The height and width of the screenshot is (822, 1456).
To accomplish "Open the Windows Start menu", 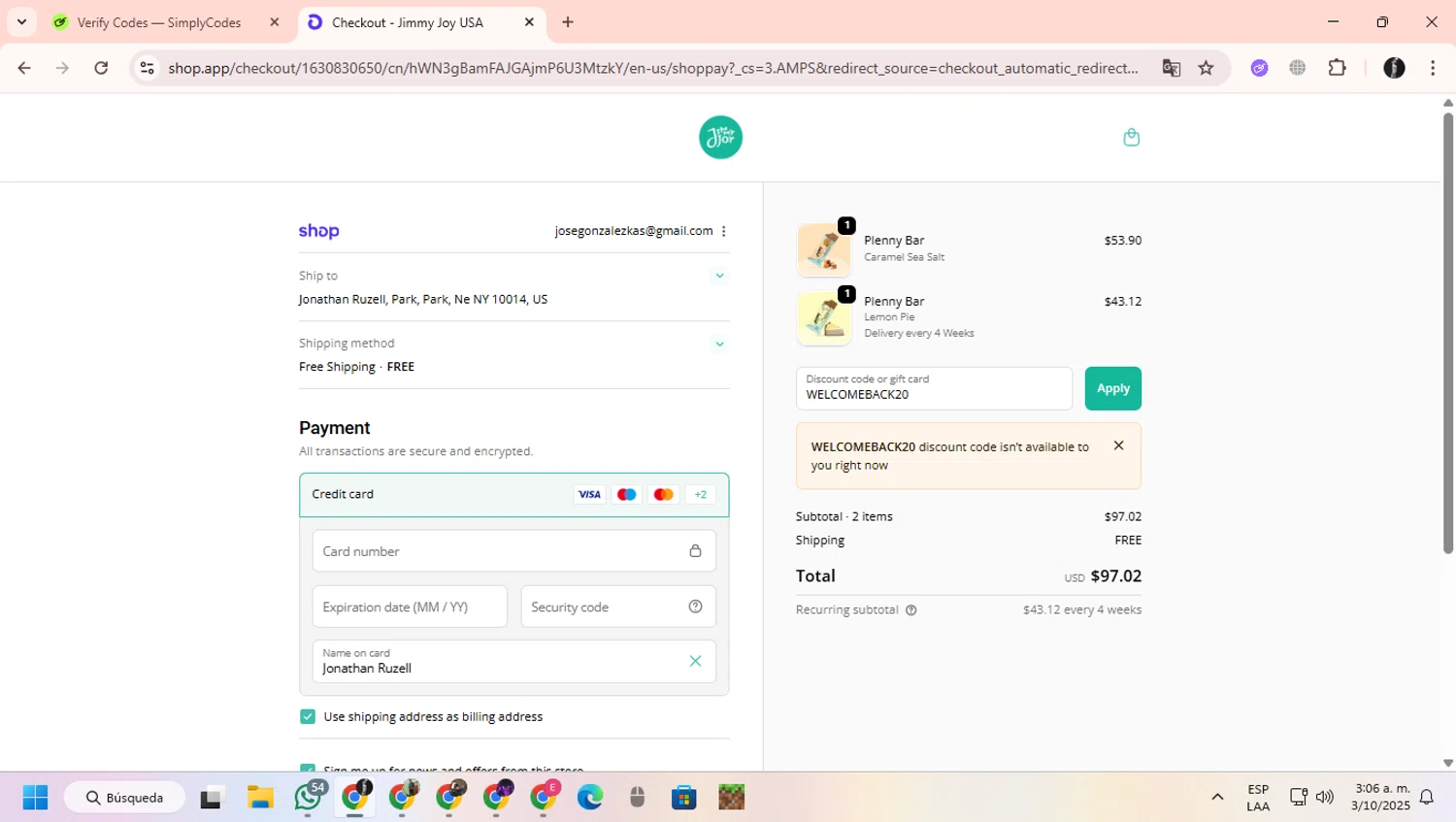I will [35, 798].
